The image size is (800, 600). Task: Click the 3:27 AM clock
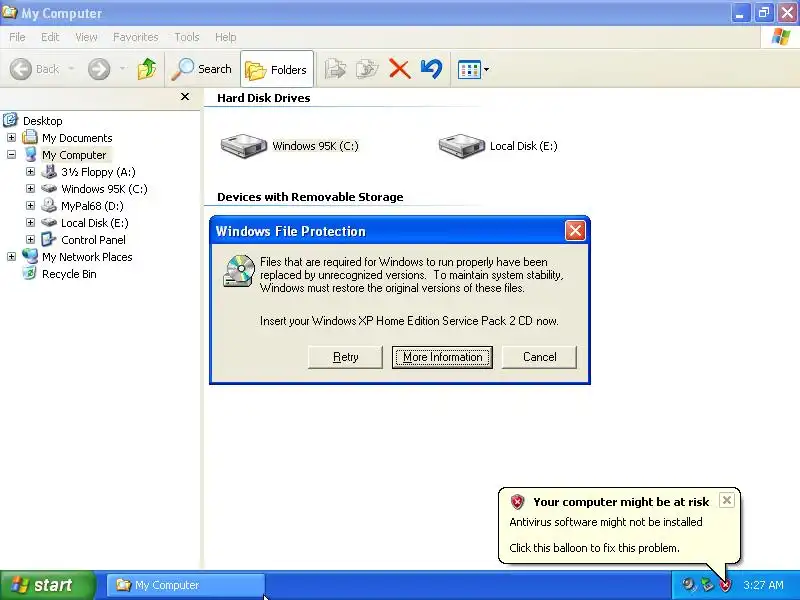pyautogui.click(x=763, y=585)
